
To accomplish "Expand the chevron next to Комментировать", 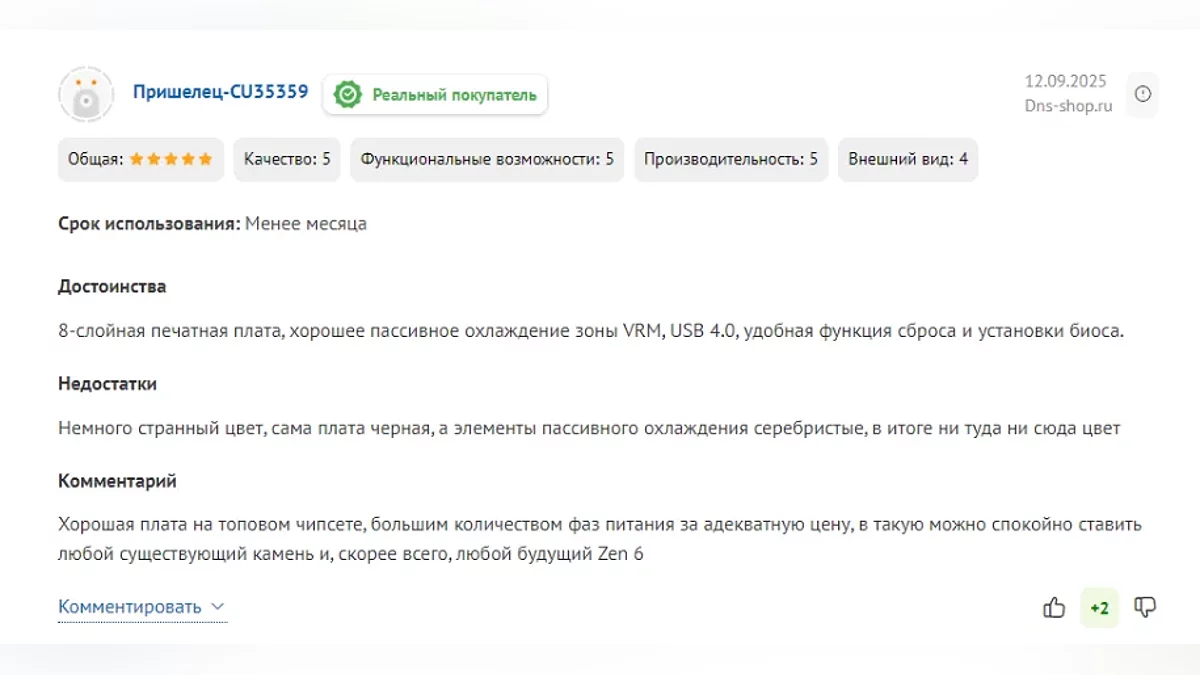I will (218, 607).
